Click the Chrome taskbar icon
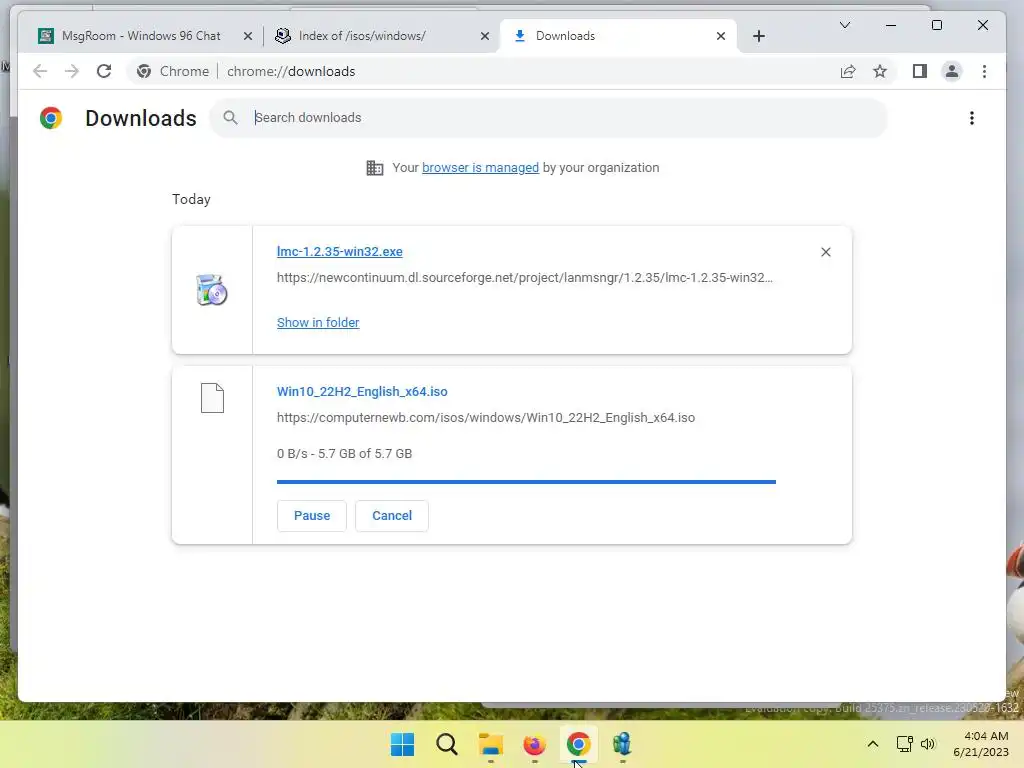Screen dimensions: 1024x768 click(578, 744)
